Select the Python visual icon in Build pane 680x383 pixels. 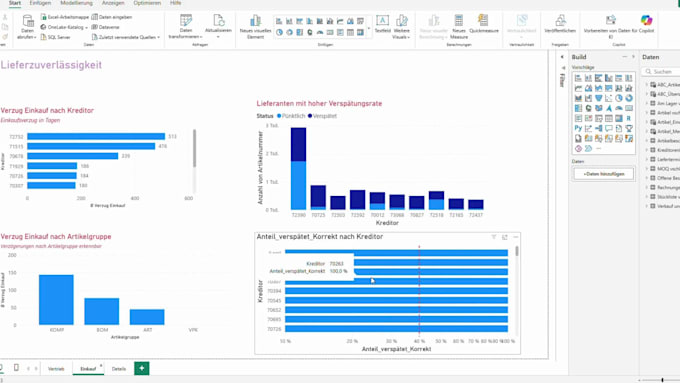tap(578, 128)
